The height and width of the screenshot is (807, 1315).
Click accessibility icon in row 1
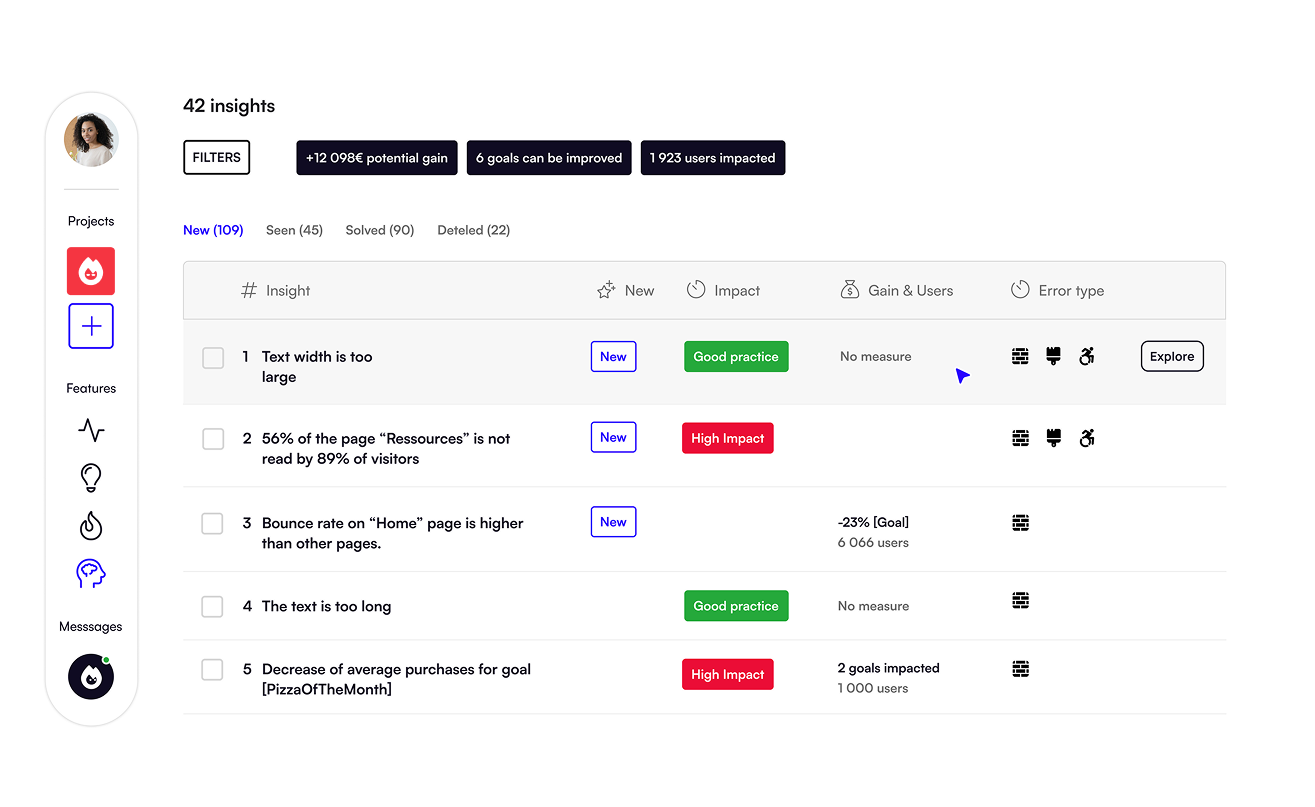point(1087,356)
